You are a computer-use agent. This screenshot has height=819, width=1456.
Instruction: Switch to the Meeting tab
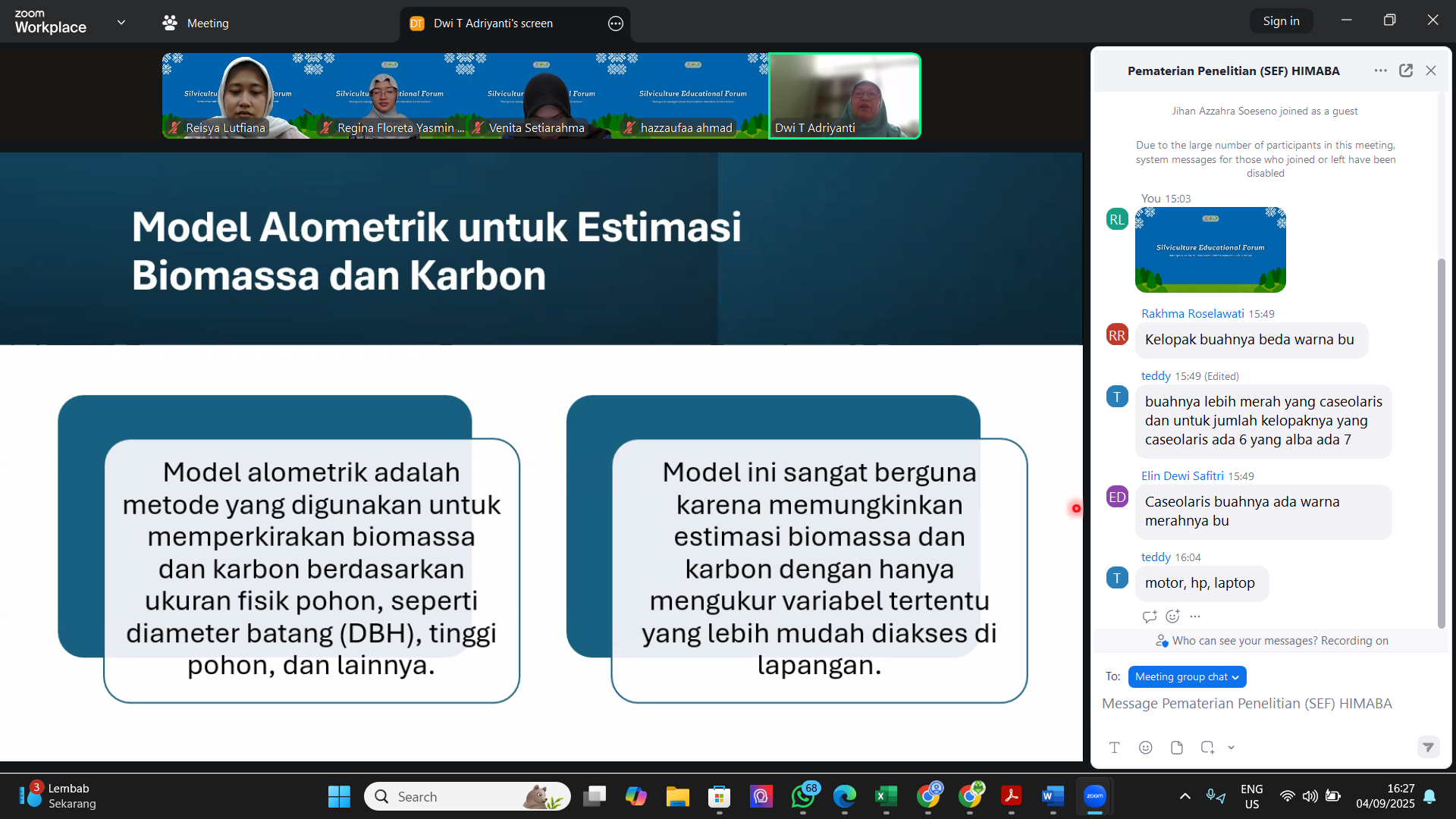(x=196, y=24)
